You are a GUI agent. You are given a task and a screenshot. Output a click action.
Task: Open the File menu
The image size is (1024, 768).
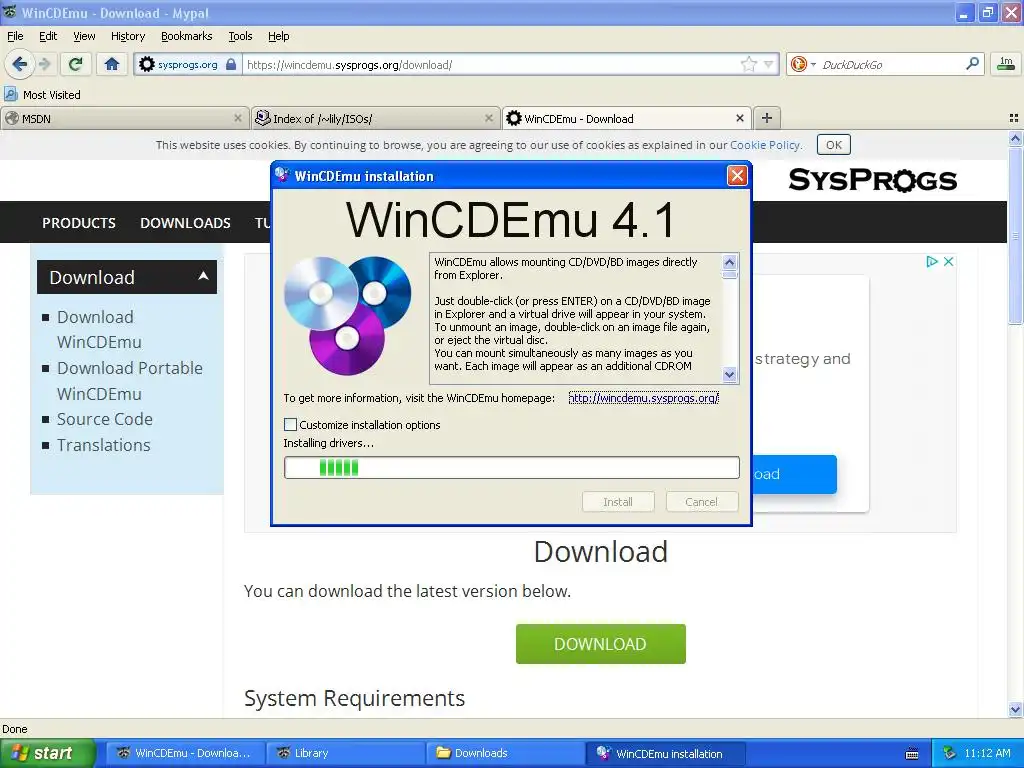click(15, 36)
